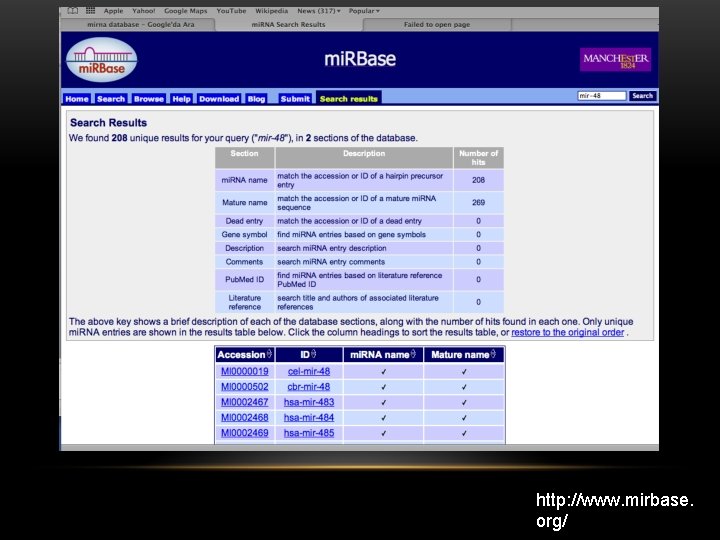Sort table by ID column arrow

click(x=314, y=354)
